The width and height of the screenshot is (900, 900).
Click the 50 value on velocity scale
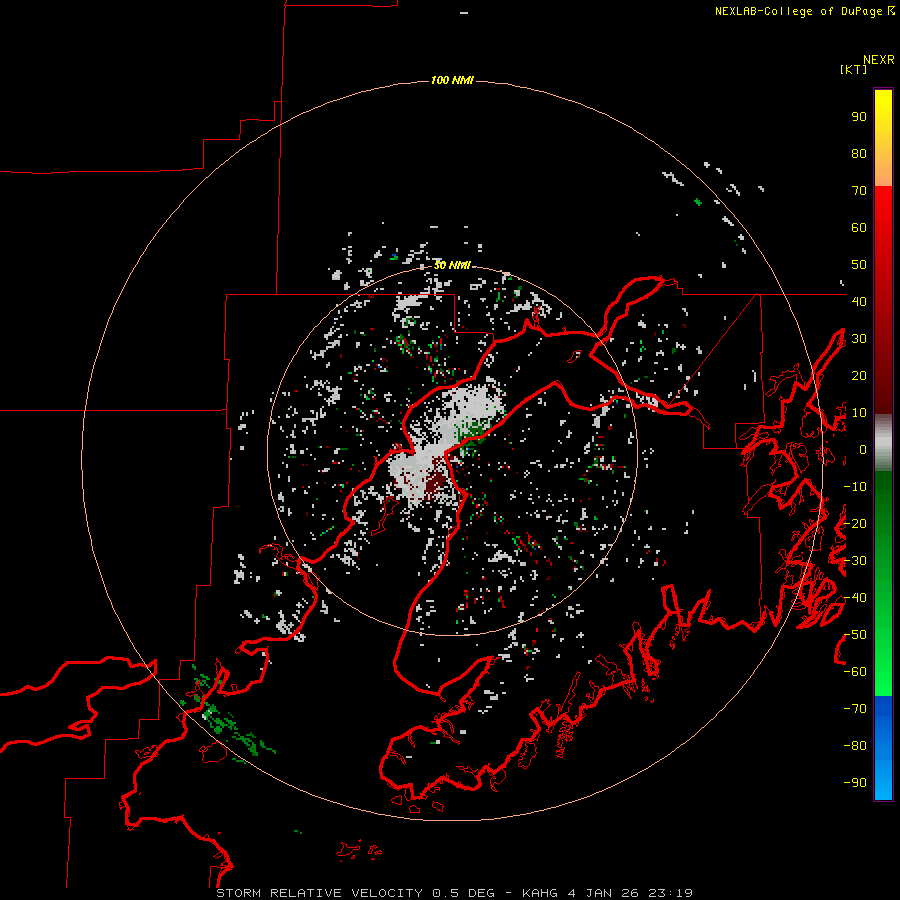pos(859,265)
